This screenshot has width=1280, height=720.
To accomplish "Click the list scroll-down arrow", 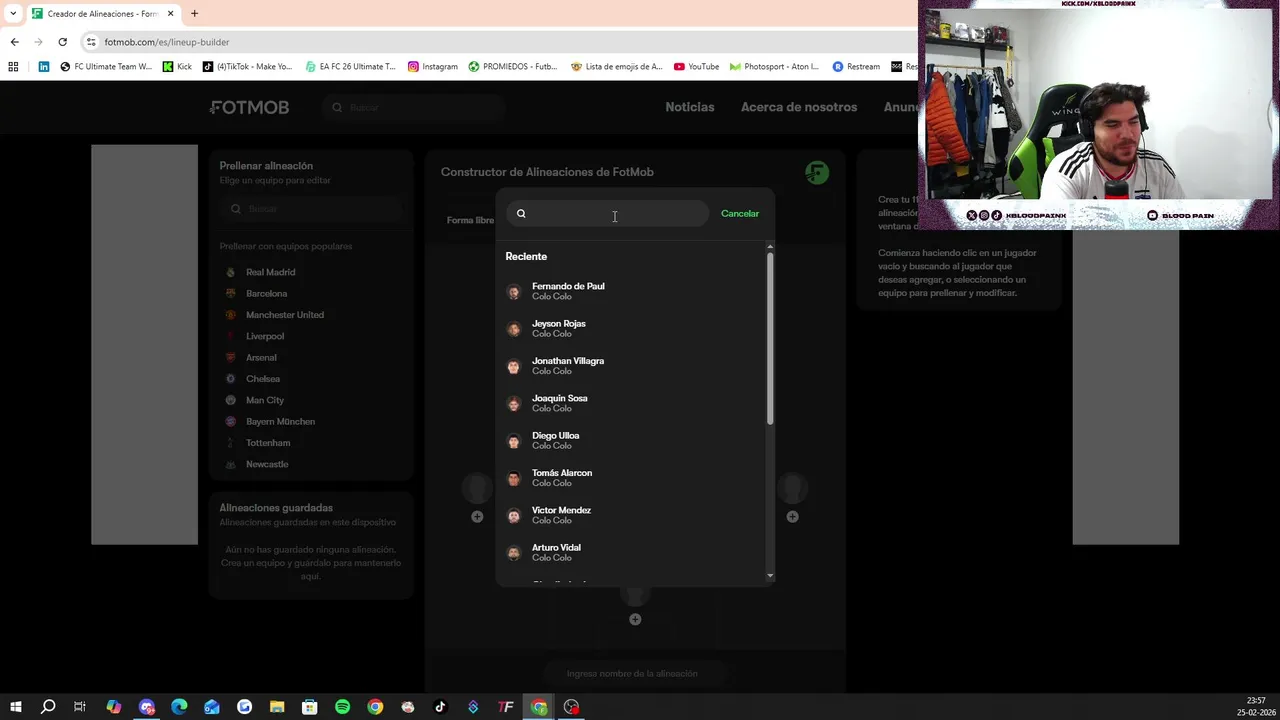I will point(770,576).
